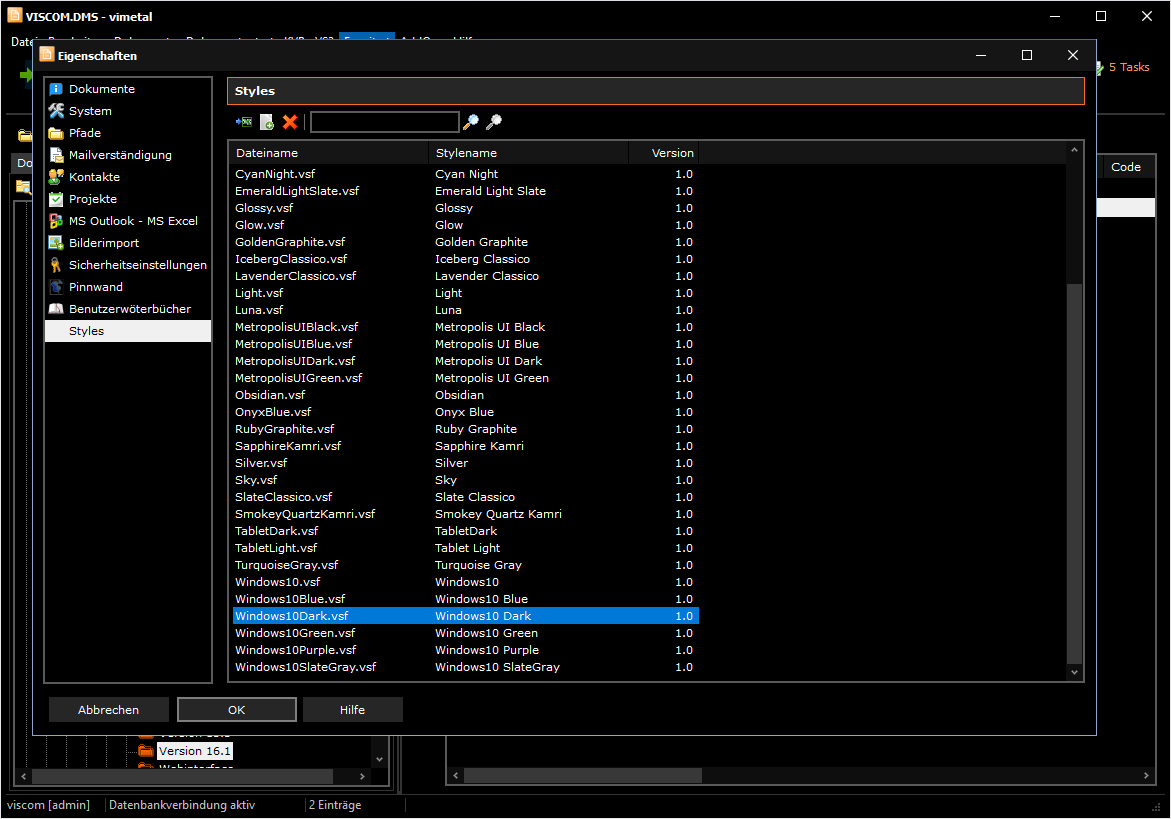This screenshot has width=1171, height=819.
Task: Open the Pinnwand settings page
Action: tap(128, 287)
